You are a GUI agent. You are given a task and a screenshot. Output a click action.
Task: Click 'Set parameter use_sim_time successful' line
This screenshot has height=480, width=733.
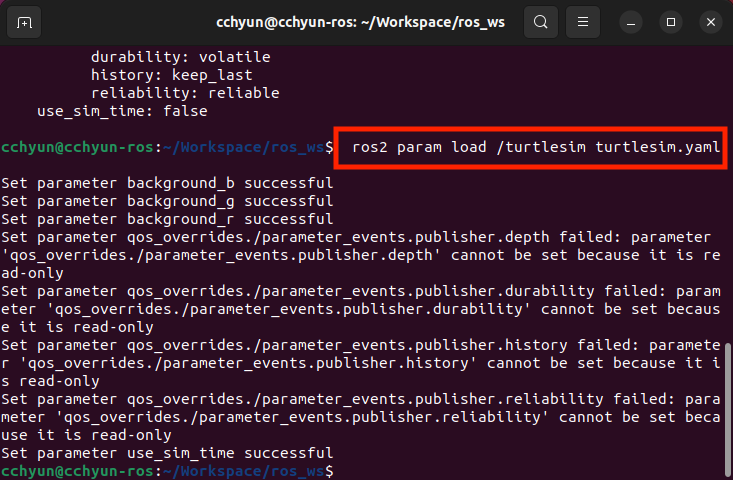(167, 453)
